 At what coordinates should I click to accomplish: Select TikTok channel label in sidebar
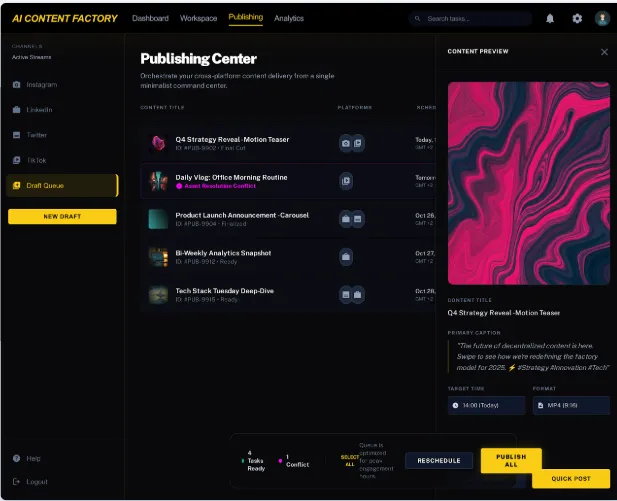point(36,160)
